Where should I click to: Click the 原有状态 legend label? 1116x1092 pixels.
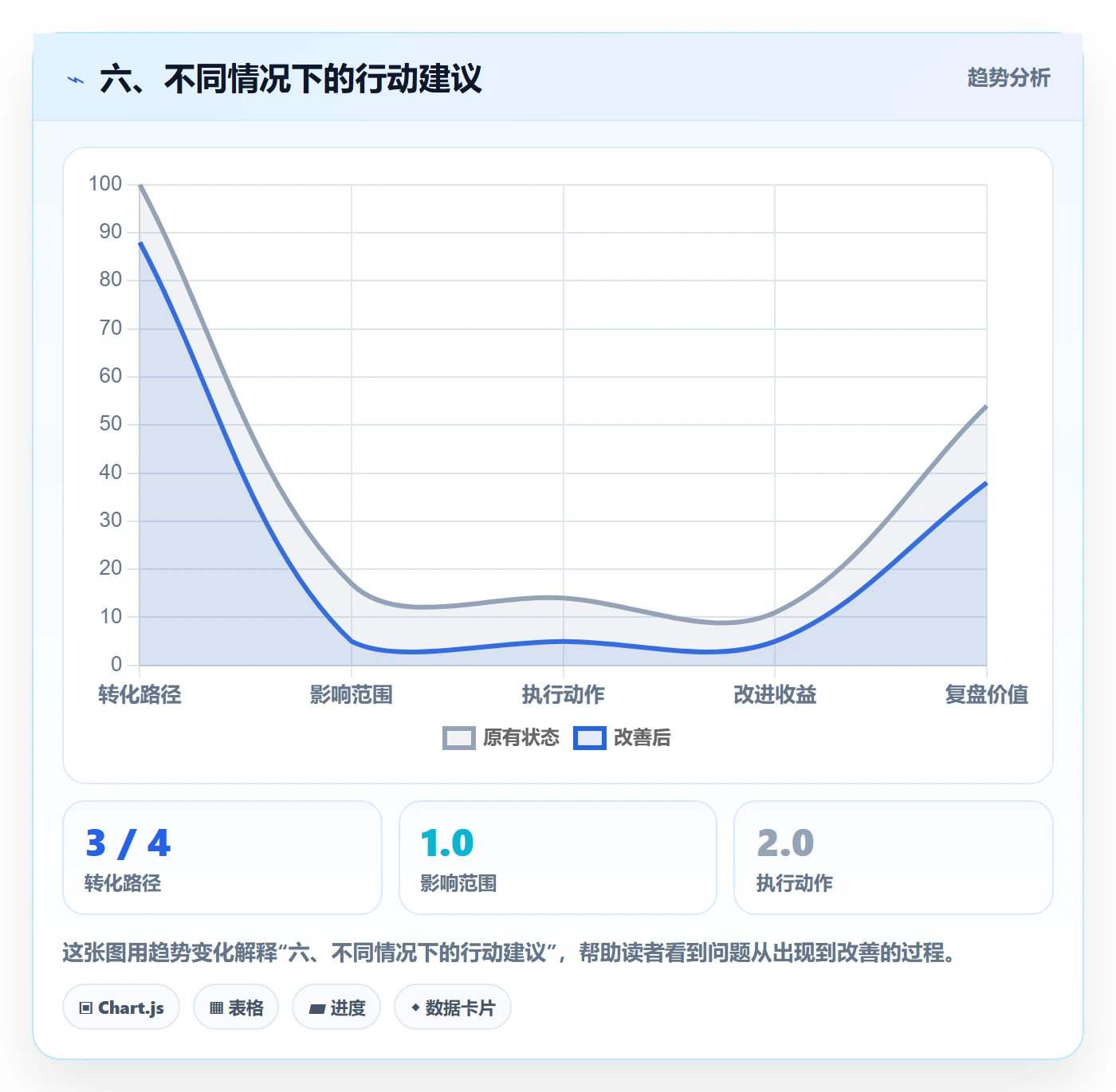[x=521, y=738]
